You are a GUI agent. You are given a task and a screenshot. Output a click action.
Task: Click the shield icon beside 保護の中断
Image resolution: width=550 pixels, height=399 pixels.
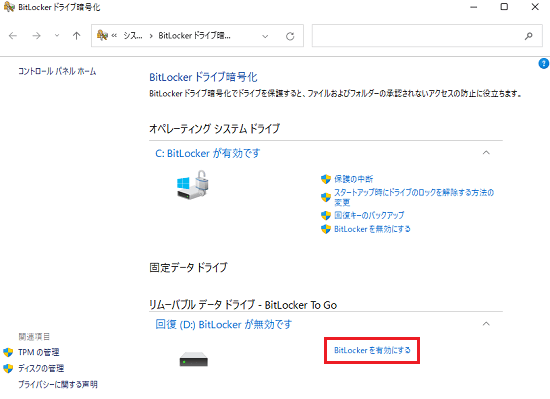point(326,179)
